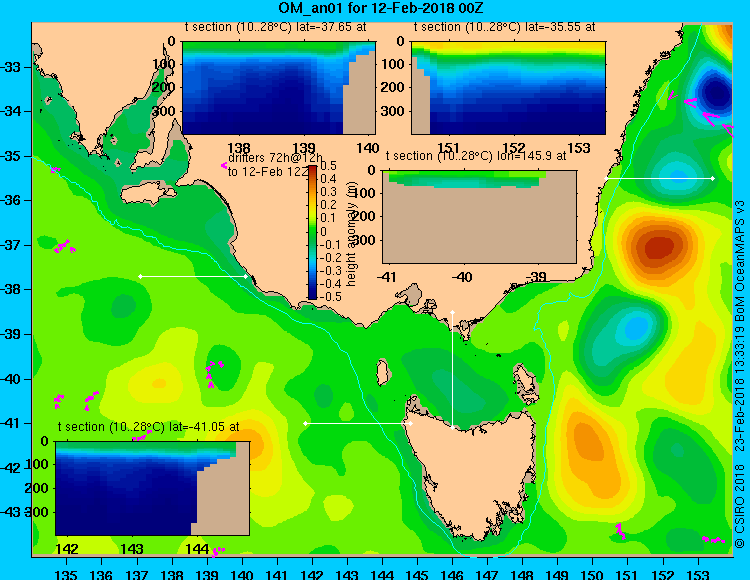Click the 150 longitude axis label
The height and width of the screenshot is (580, 750).
click(x=592, y=574)
